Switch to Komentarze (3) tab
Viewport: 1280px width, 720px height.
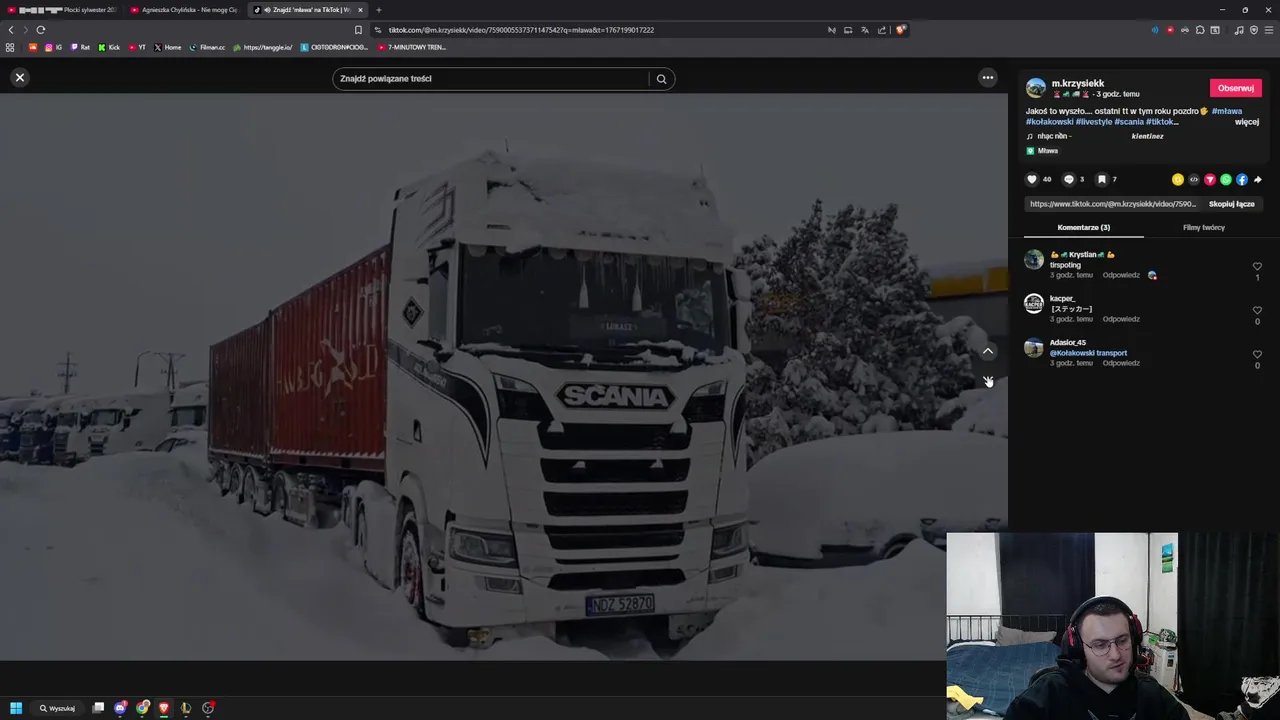point(1084,228)
